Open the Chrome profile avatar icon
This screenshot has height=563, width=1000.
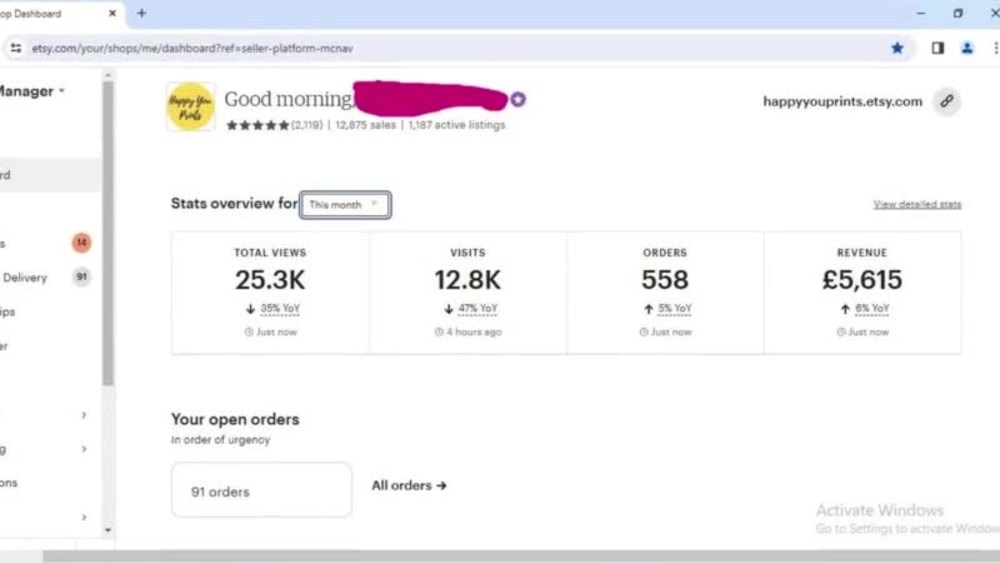pos(967,48)
